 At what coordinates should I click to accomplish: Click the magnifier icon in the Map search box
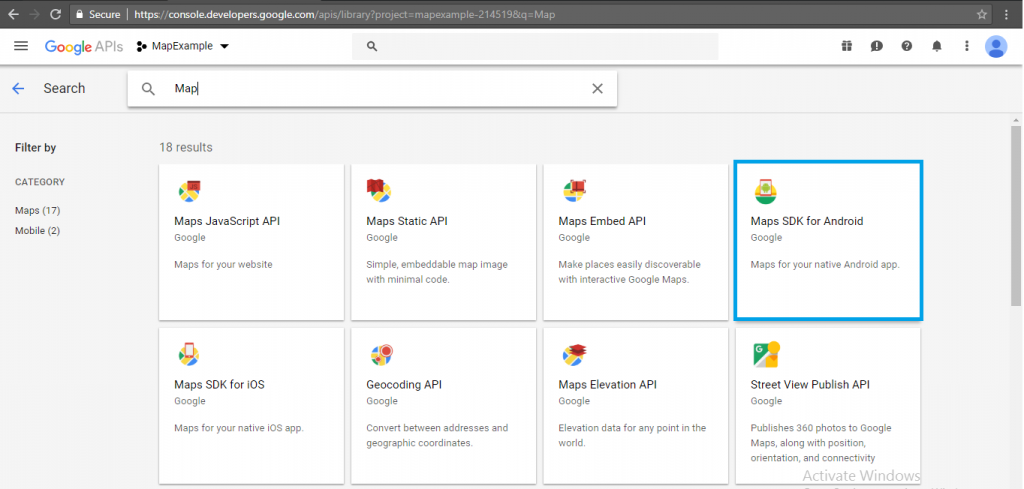[x=148, y=89]
